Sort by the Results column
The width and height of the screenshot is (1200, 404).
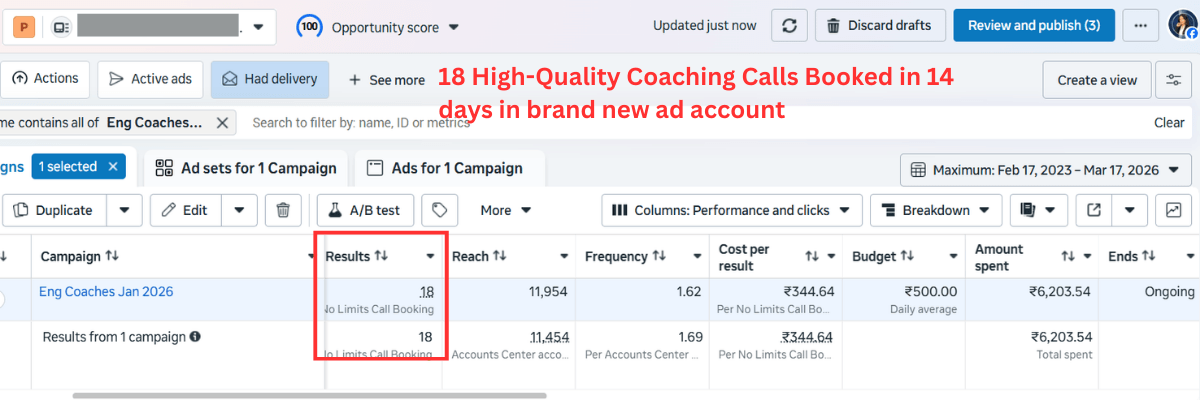[381, 256]
